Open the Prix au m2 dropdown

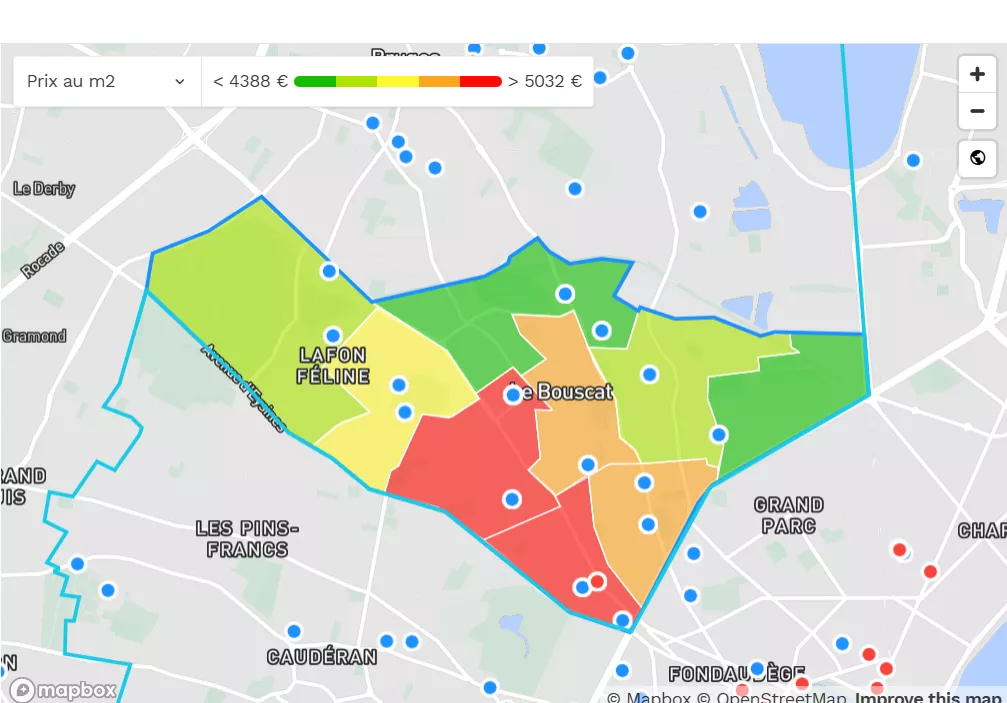click(x=107, y=82)
